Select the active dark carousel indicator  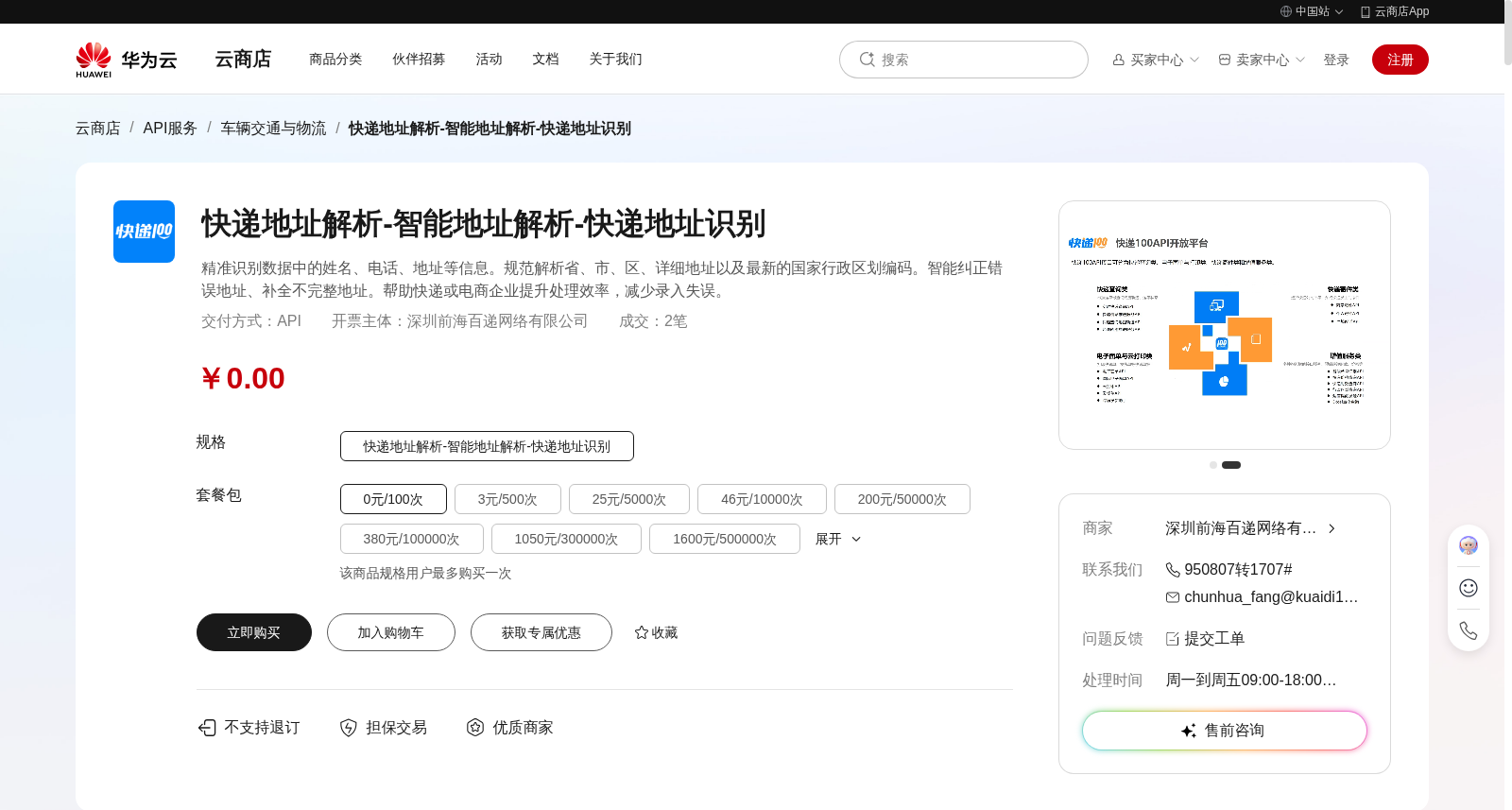click(1231, 465)
